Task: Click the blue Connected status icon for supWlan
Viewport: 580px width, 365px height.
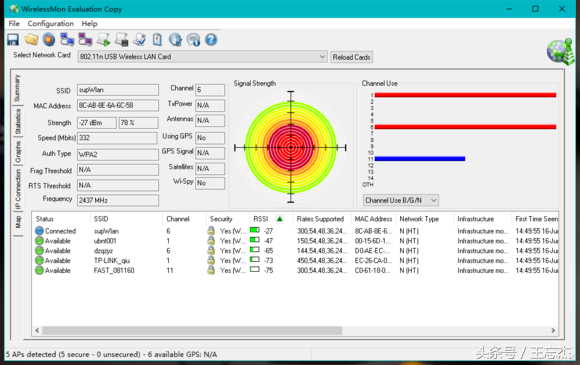Action: pyautogui.click(x=39, y=231)
